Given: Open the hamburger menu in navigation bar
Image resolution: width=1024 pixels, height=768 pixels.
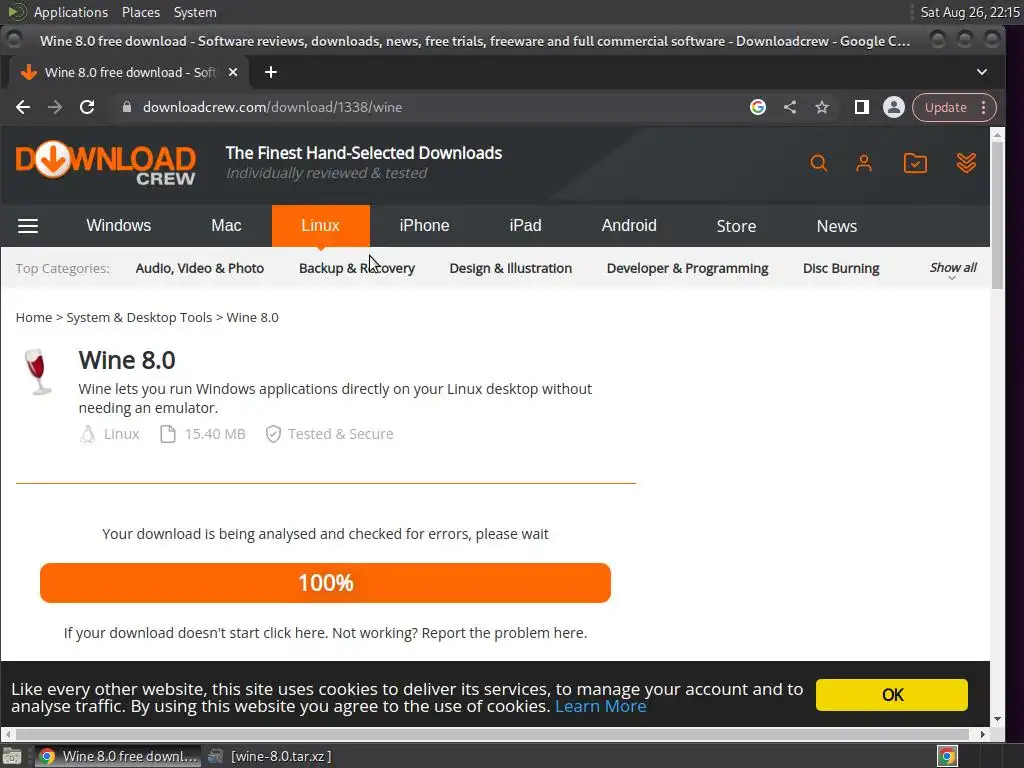Looking at the screenshot, I should pos(27,226).
